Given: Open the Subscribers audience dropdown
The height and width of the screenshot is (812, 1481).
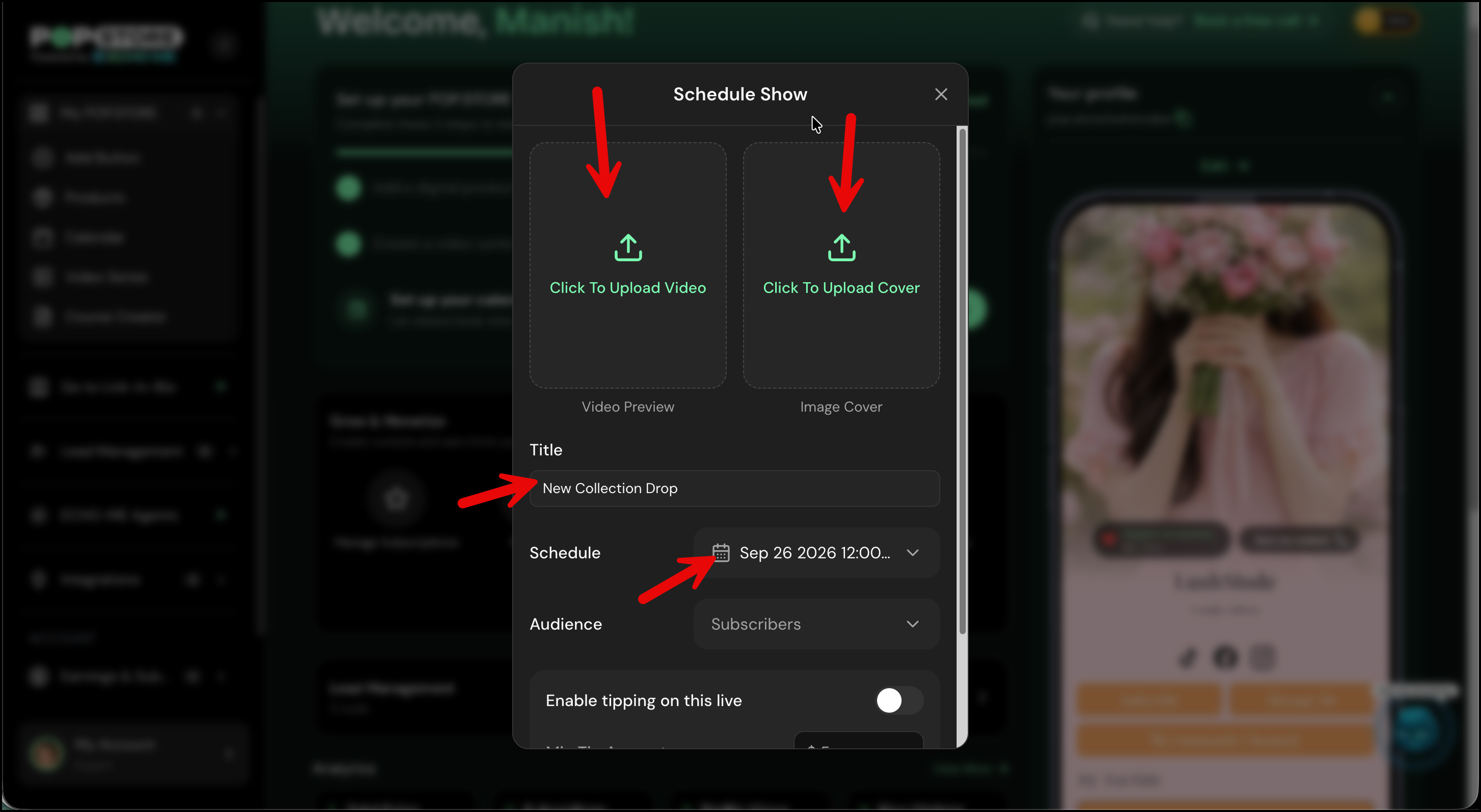Looking at the screenshot, I should 816,624.
